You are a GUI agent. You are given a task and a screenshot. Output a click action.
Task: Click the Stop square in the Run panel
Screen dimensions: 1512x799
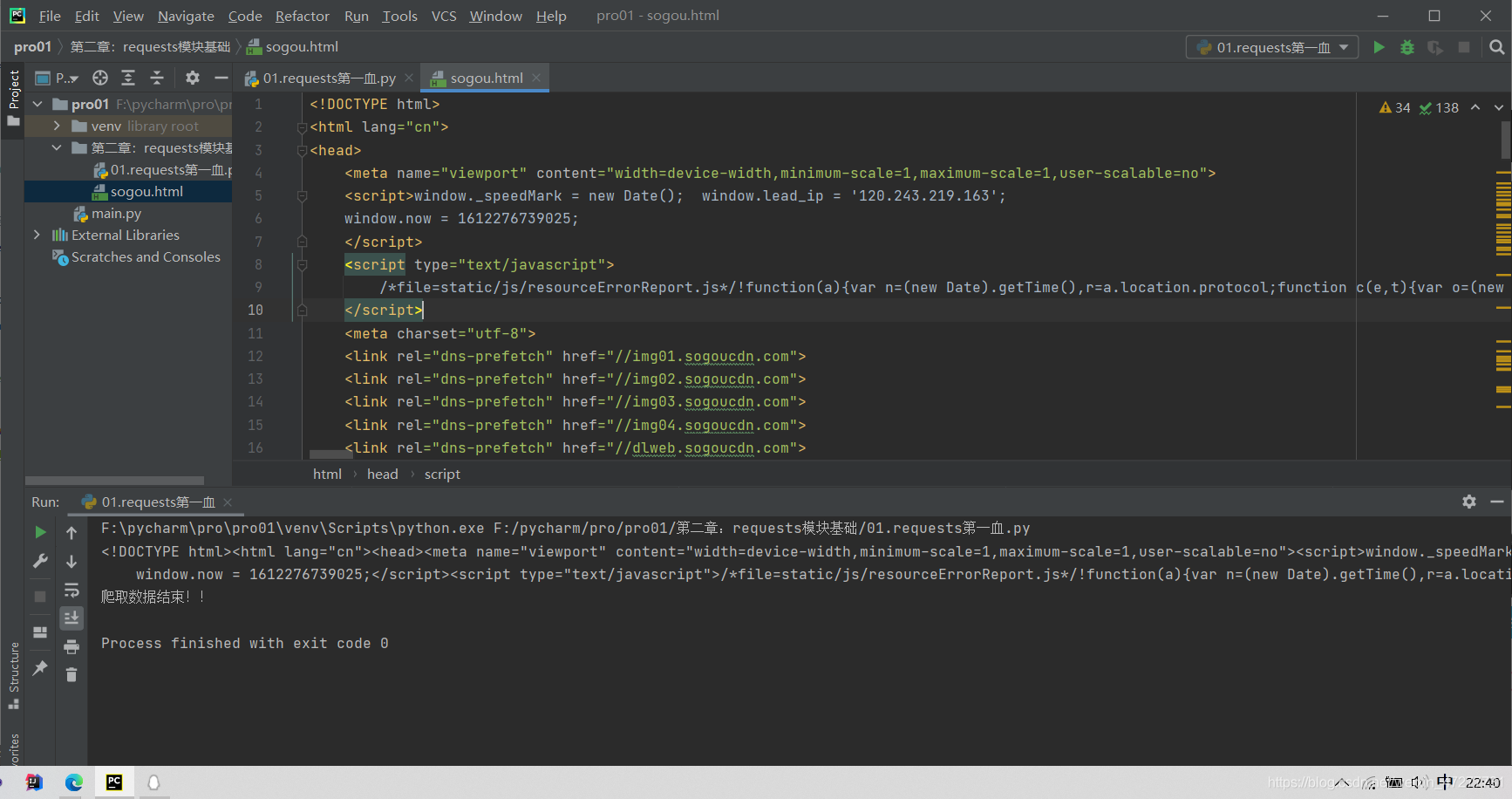point(40,597)
